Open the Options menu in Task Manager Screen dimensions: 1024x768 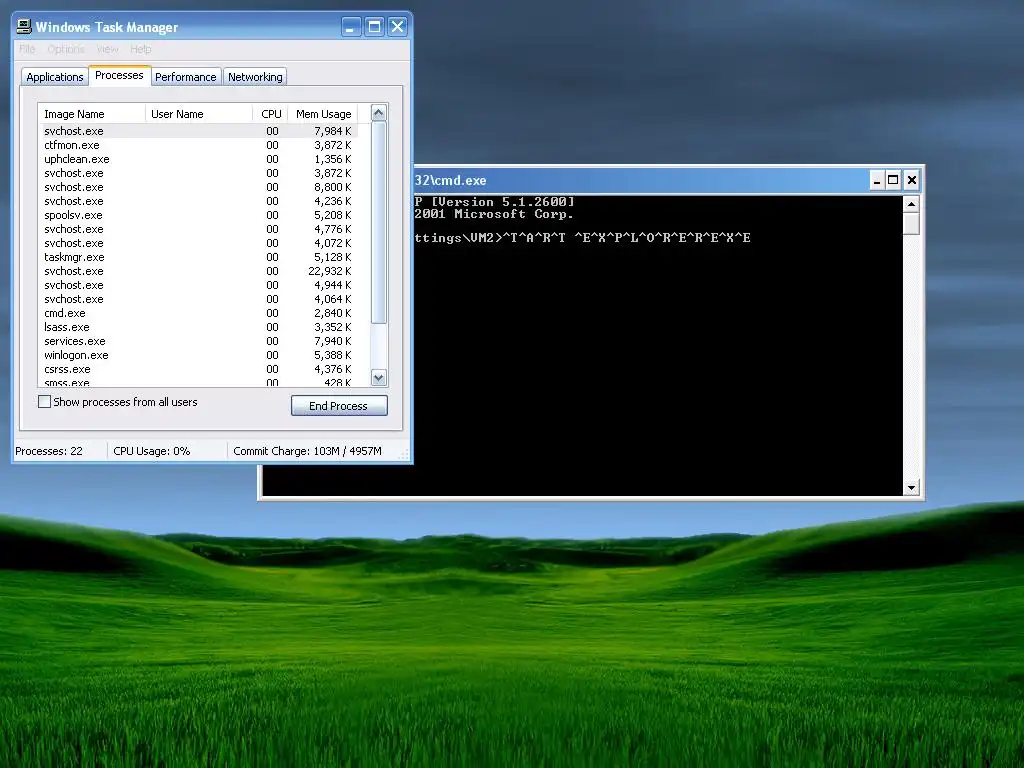pyautogui.click(x=66, y=49)
